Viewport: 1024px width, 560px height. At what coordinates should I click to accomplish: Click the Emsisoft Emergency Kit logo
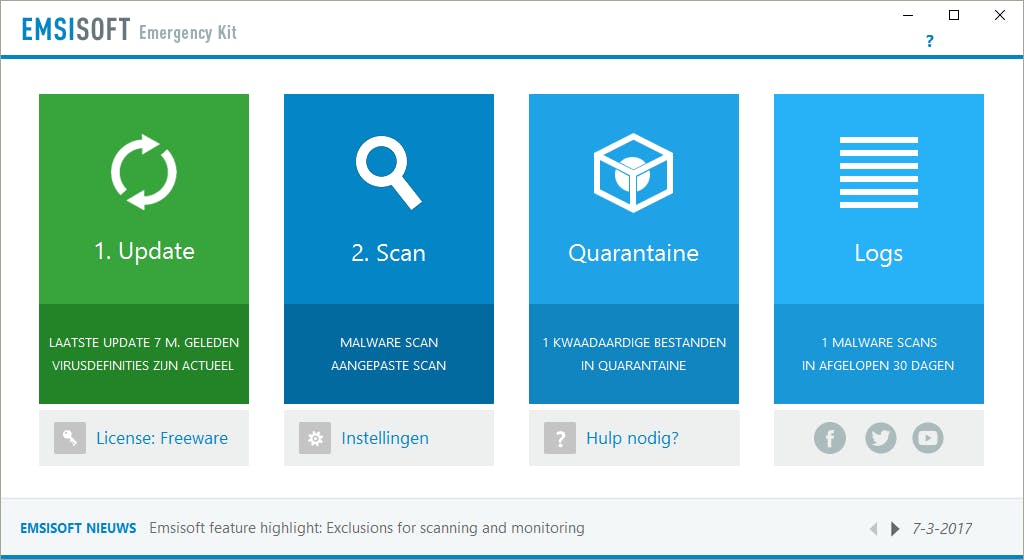click(x=129, y=30)
